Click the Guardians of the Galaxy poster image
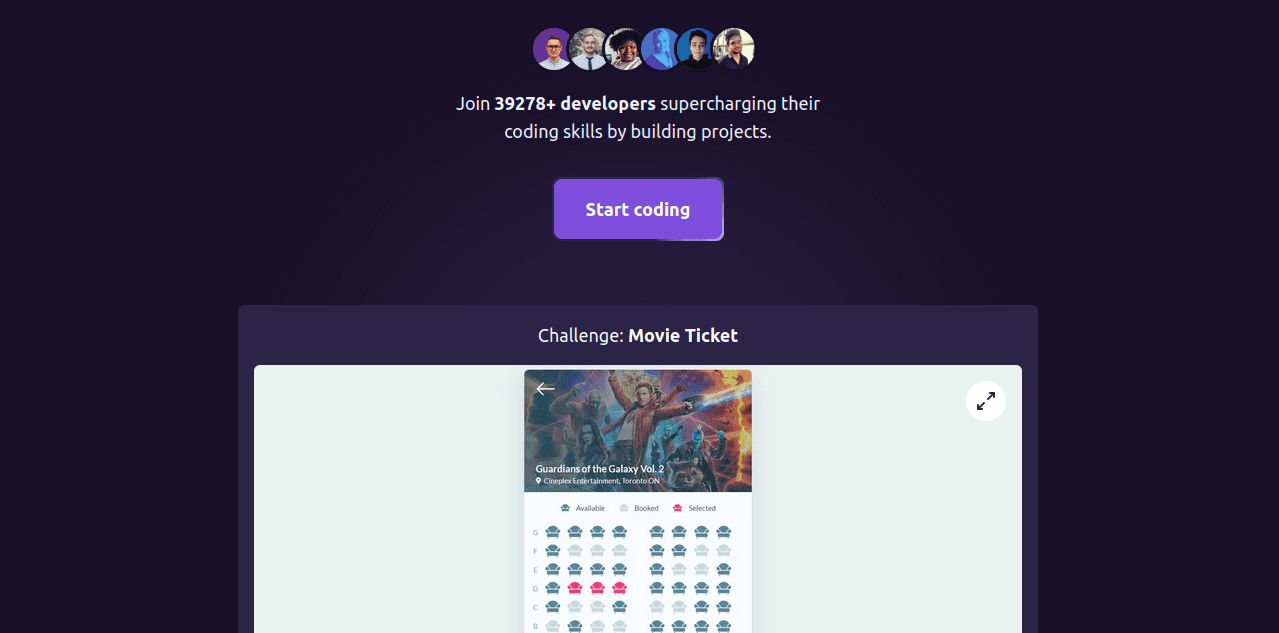Screen dimensions: 1279x633 (638, 431)
